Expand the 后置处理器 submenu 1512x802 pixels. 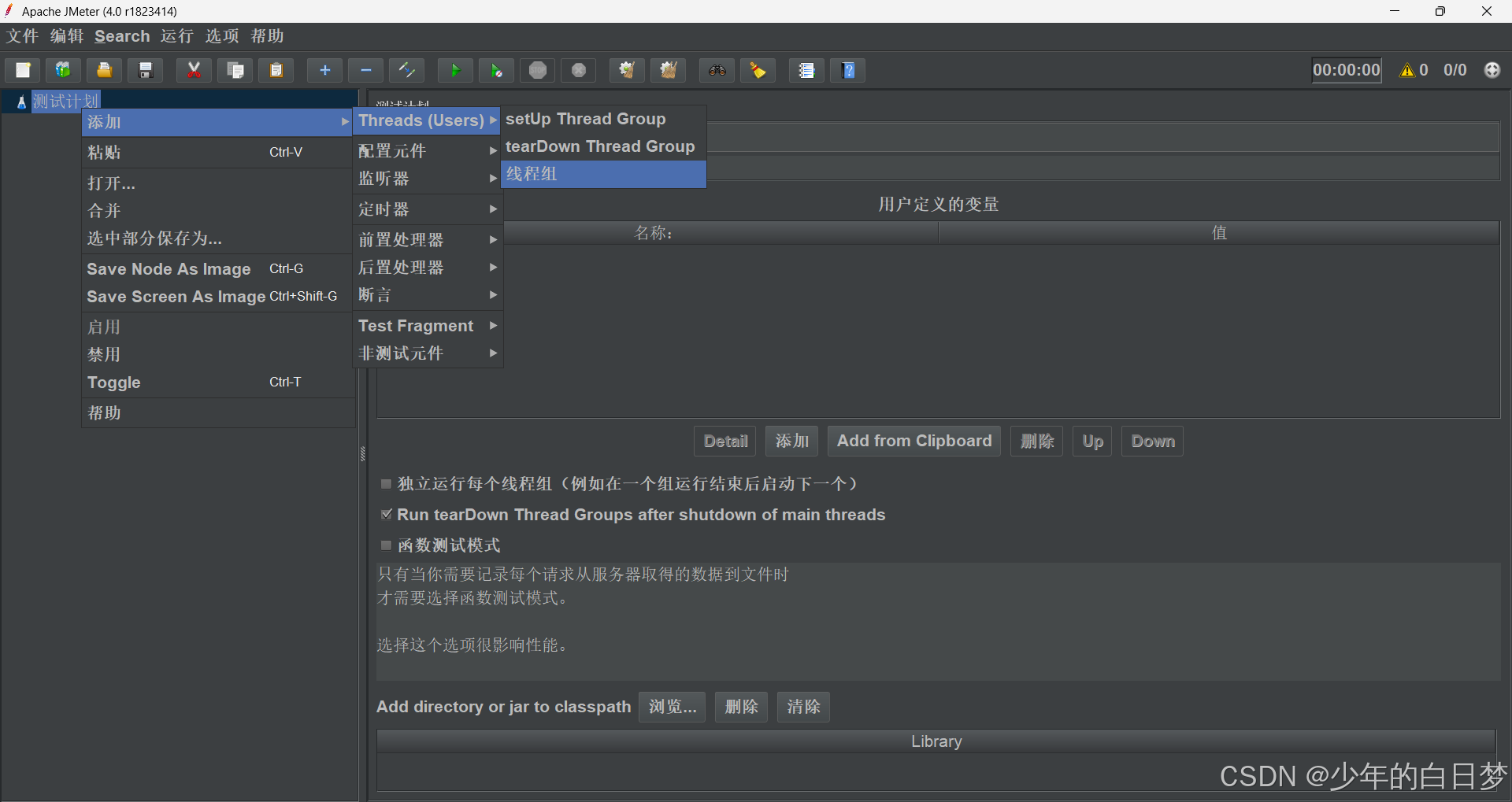click(x=427, y=268)
